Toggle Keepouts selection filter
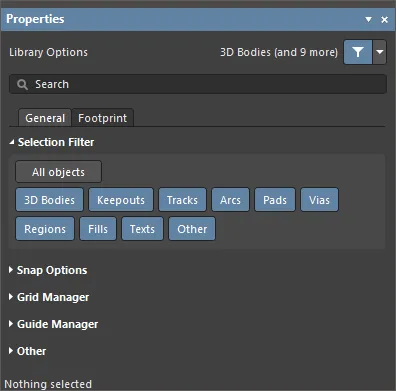The image size is (396, 391). click(121, 200)
